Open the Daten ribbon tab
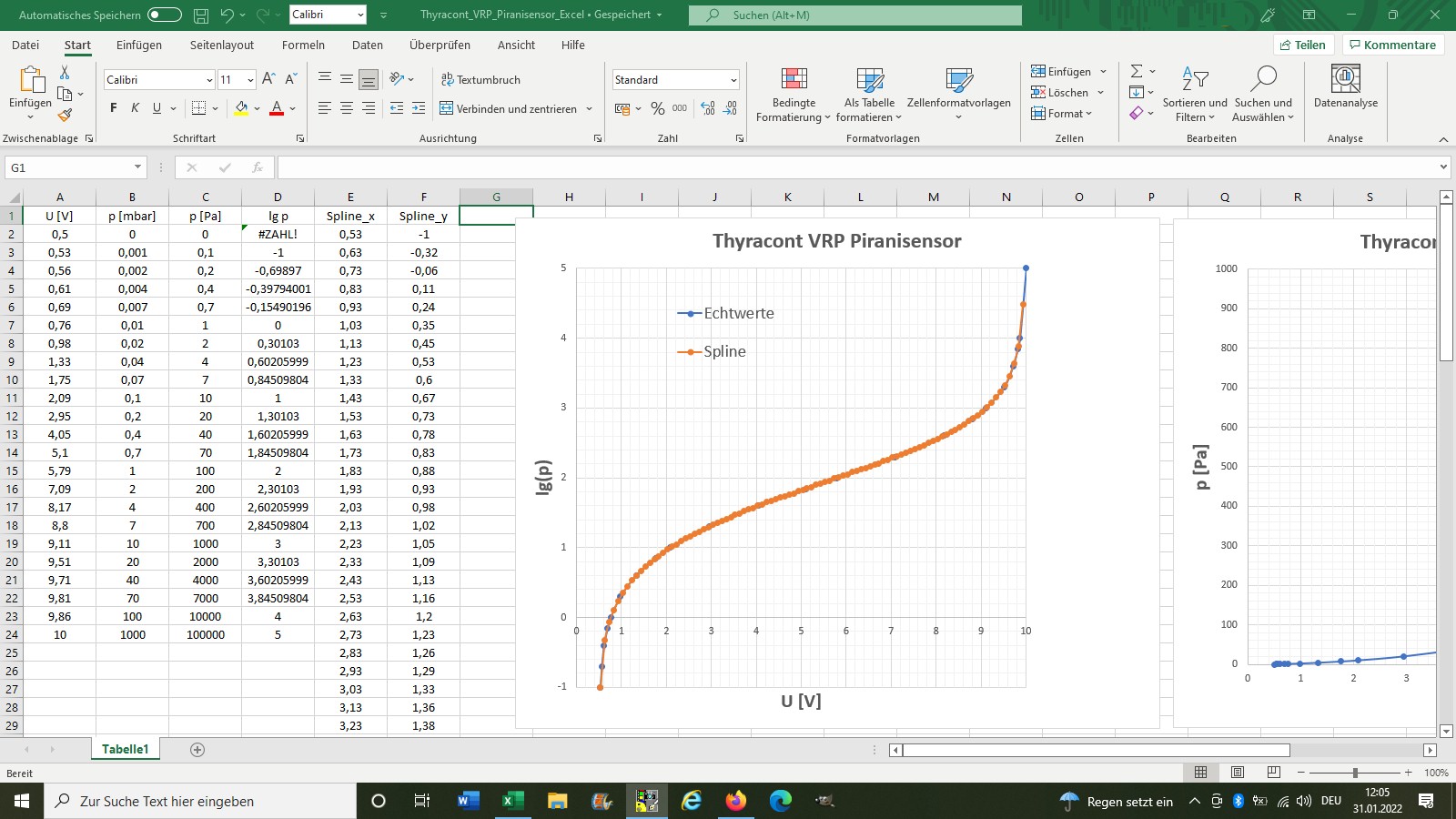This screenshot has width=1456, height=819. (367, 45)
